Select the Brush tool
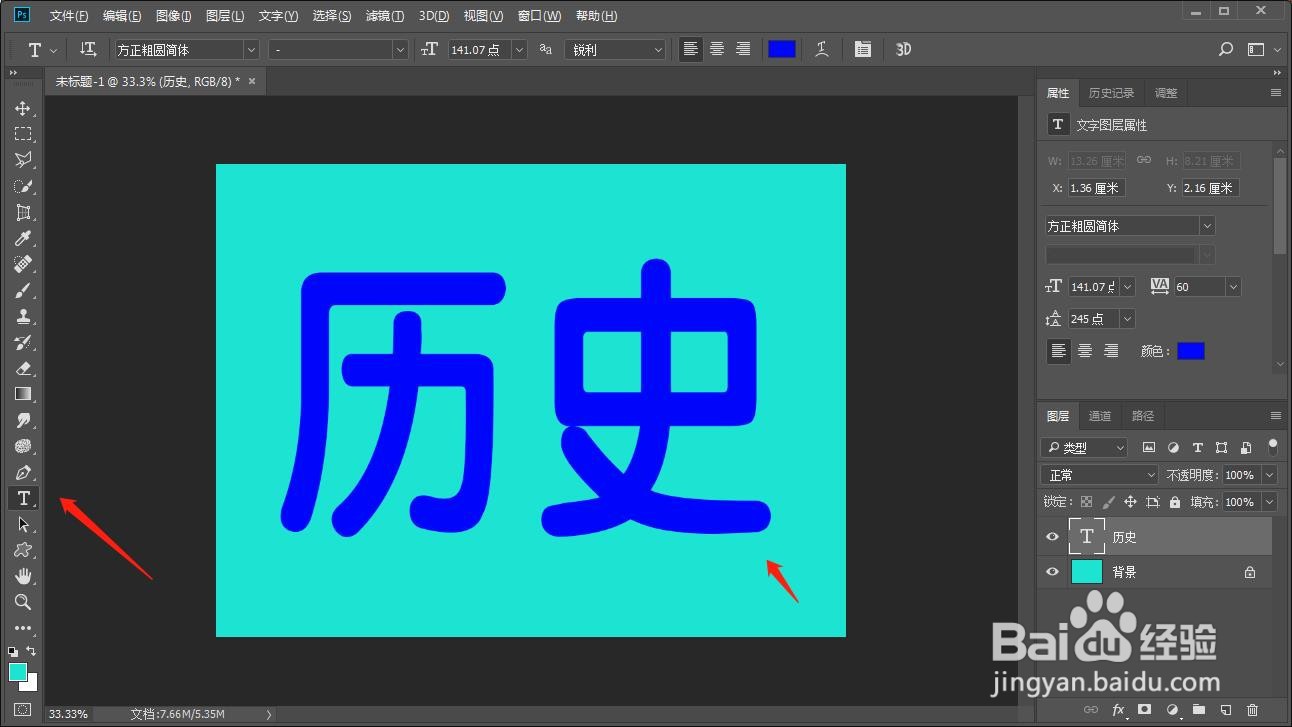This screenshot has height=727, width=1292. point(23,290)
